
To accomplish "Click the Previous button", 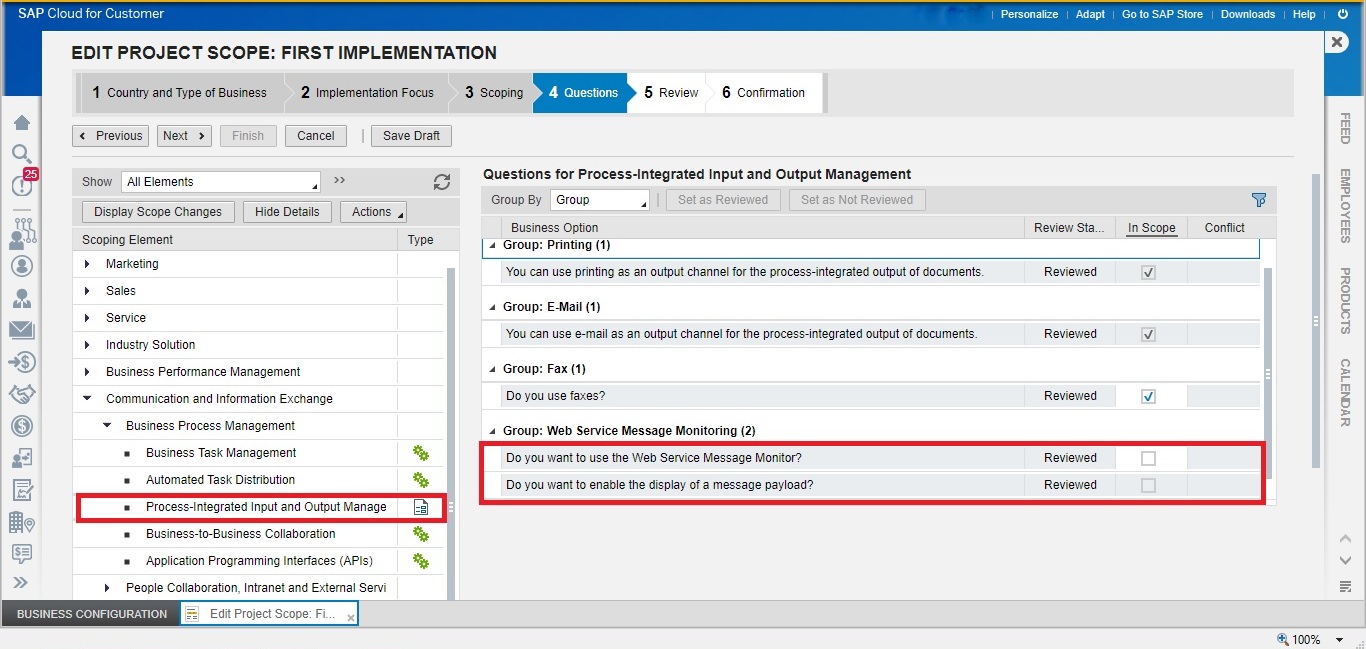I will [x=111, y=136].
